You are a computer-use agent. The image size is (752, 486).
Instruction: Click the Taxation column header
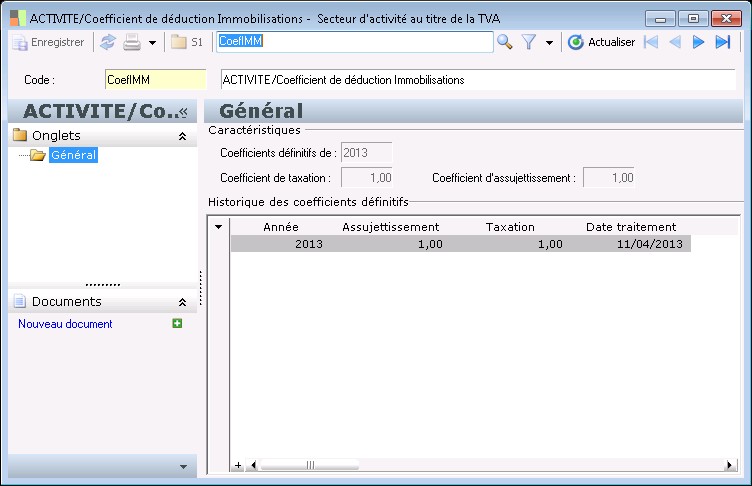[510, 227]
